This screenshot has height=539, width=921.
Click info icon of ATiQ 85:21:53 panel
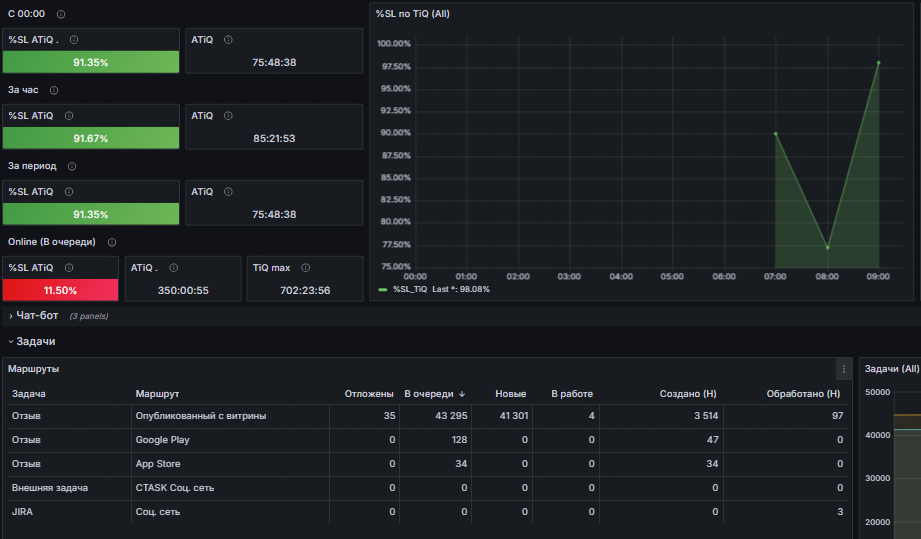click(x=228, y=116)
